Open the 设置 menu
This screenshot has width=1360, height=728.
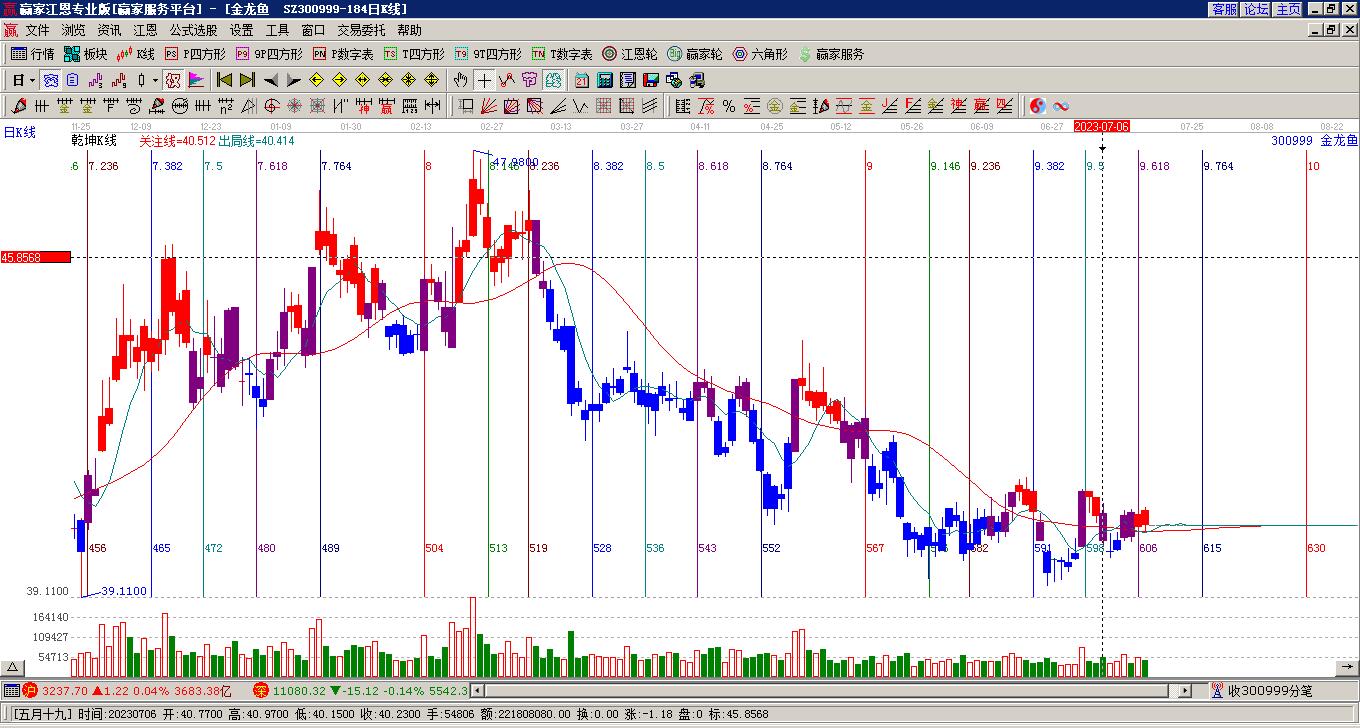(x=241, y=31)
